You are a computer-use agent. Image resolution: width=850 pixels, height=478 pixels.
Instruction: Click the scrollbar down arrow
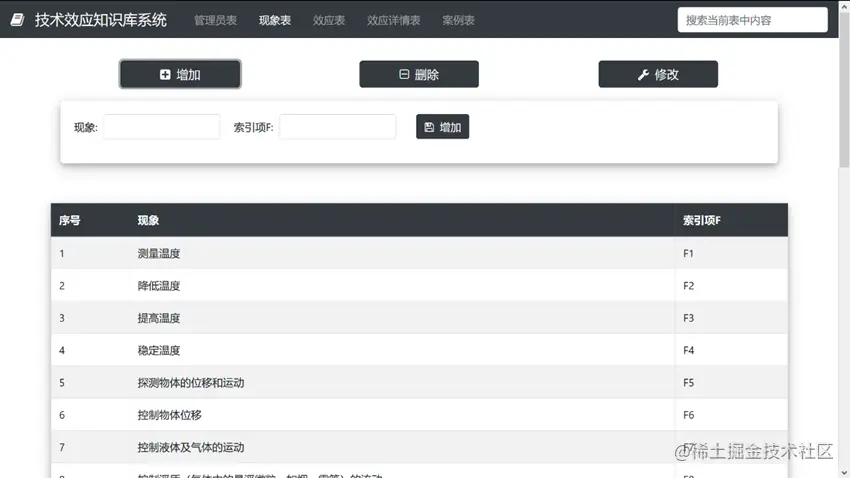click(x=845, y=473)
